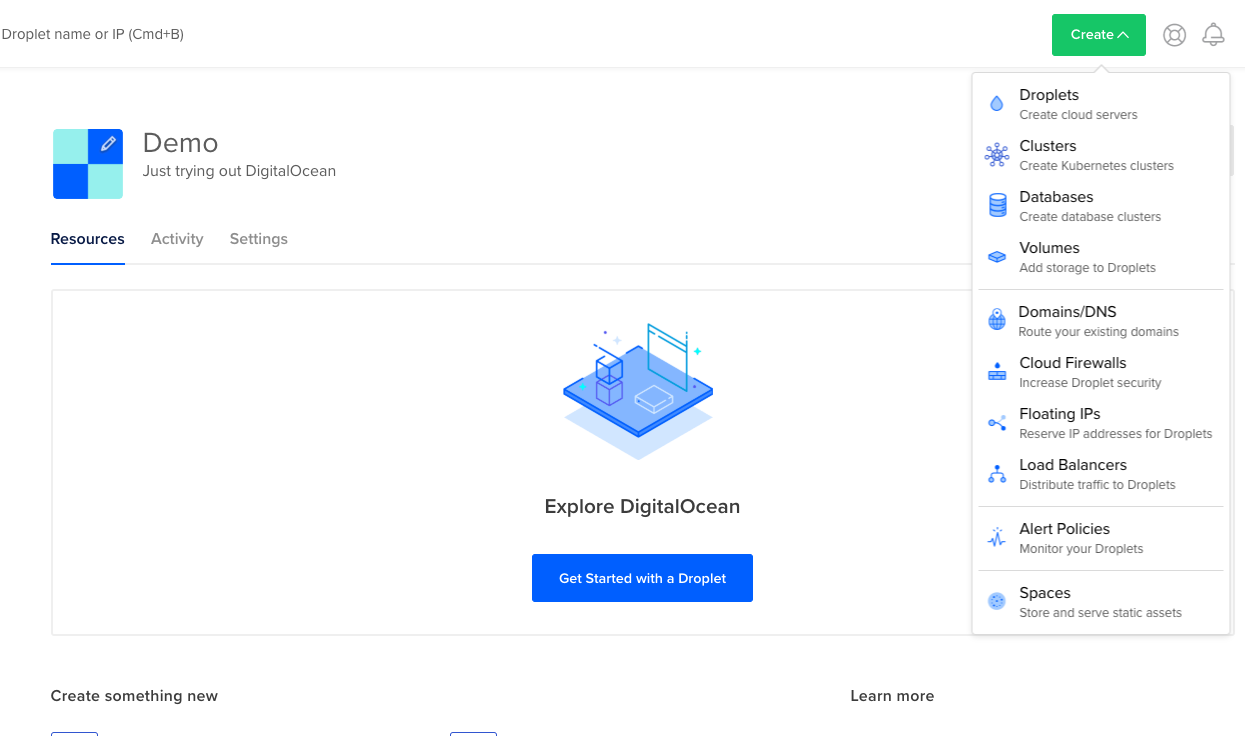Switch to the Settings tab
The image size is (1245, 736).
tap(258, 239)
